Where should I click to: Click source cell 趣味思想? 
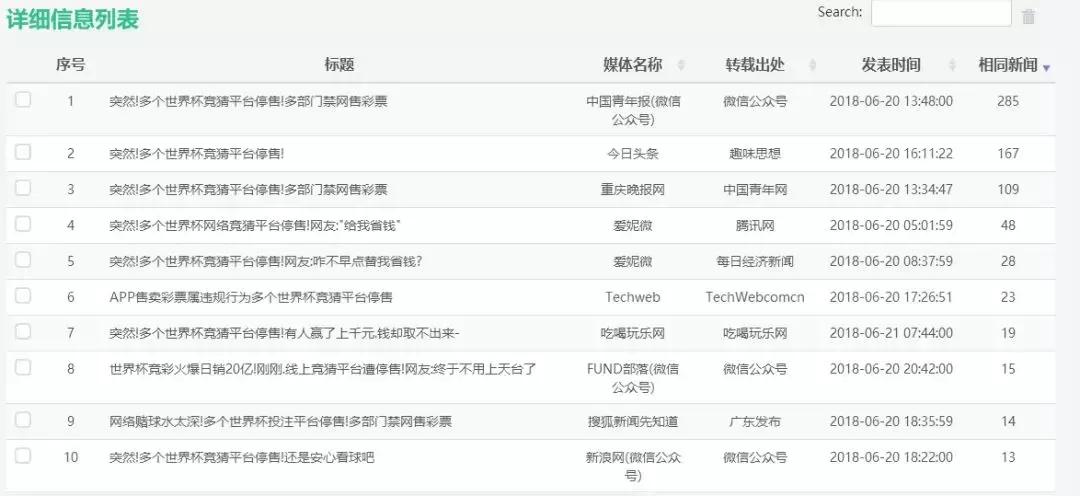[755, 154]
